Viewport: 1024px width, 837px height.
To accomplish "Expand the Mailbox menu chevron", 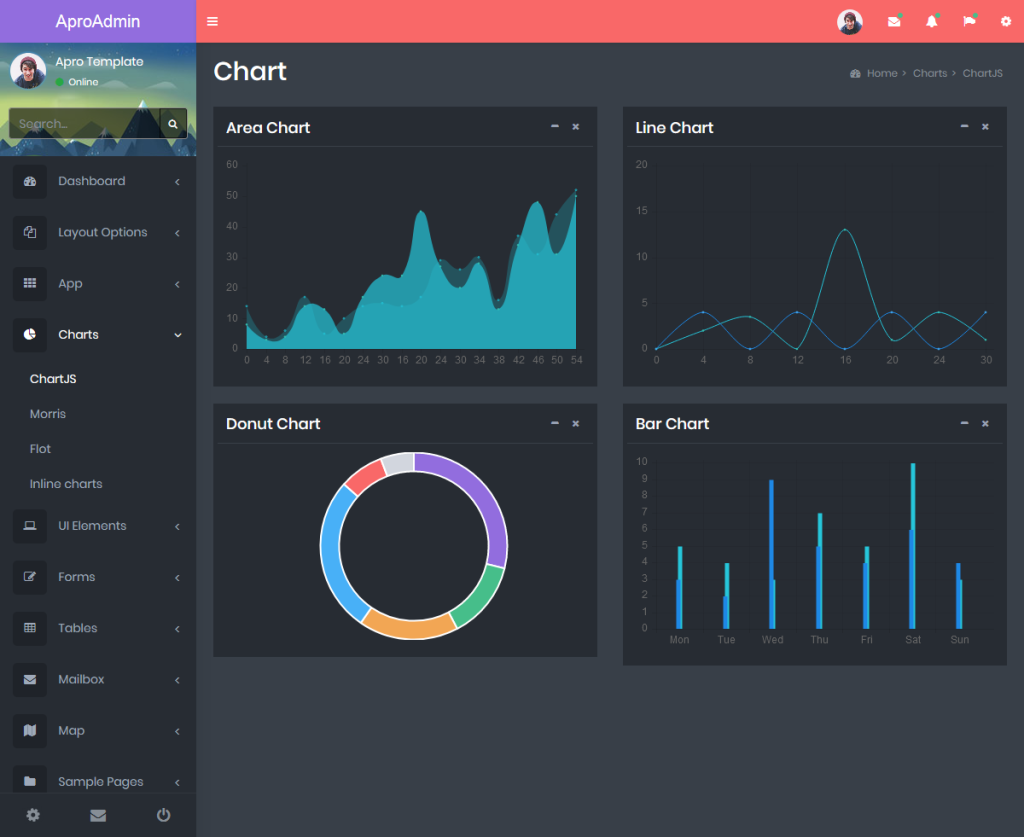I will [x=177, y=680].
